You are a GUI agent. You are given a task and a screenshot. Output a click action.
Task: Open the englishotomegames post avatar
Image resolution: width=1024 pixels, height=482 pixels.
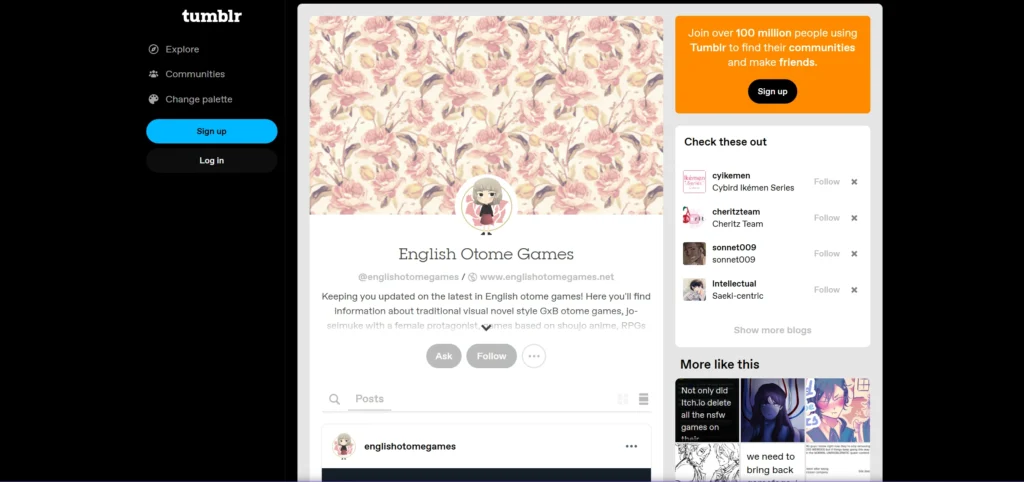point(344,446)
